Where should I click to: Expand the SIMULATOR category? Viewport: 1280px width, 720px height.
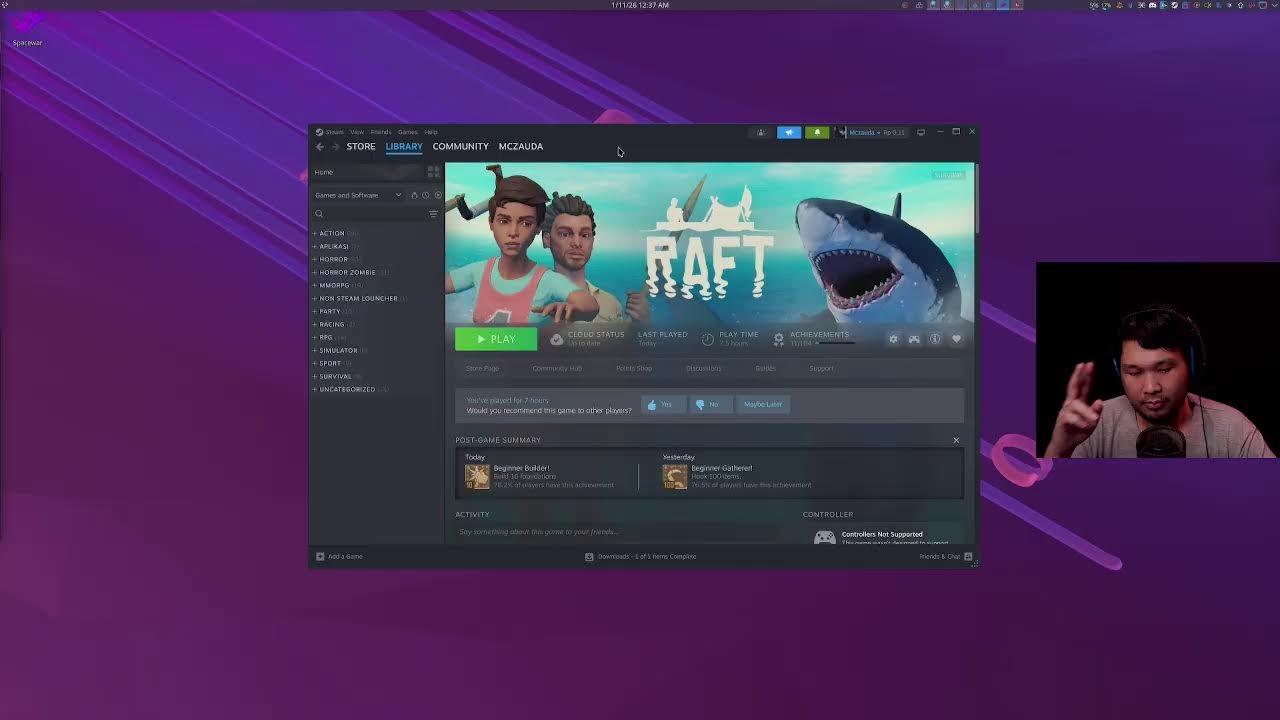340,350
